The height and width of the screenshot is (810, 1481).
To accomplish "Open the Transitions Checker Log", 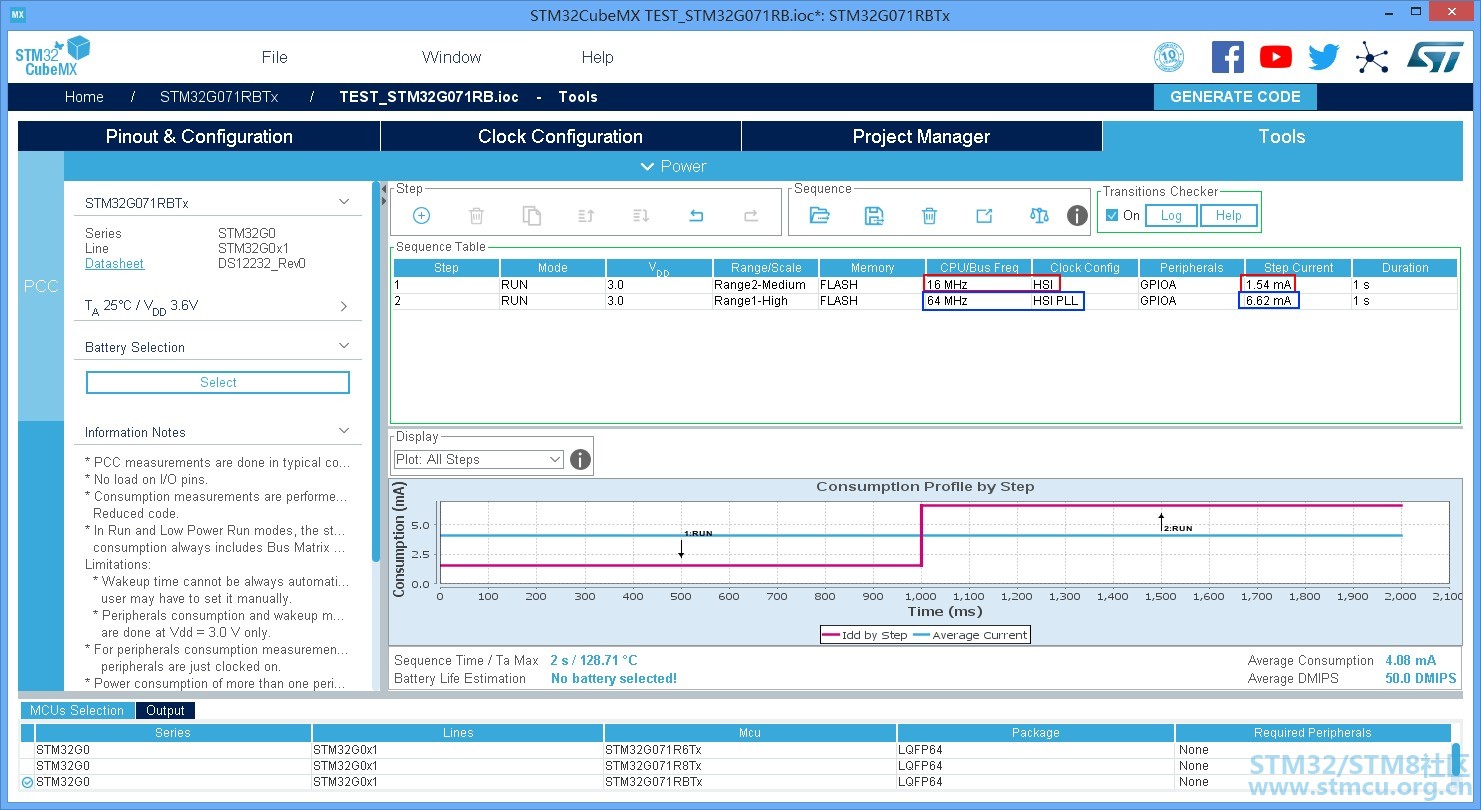I will (x=1171, y=215).
